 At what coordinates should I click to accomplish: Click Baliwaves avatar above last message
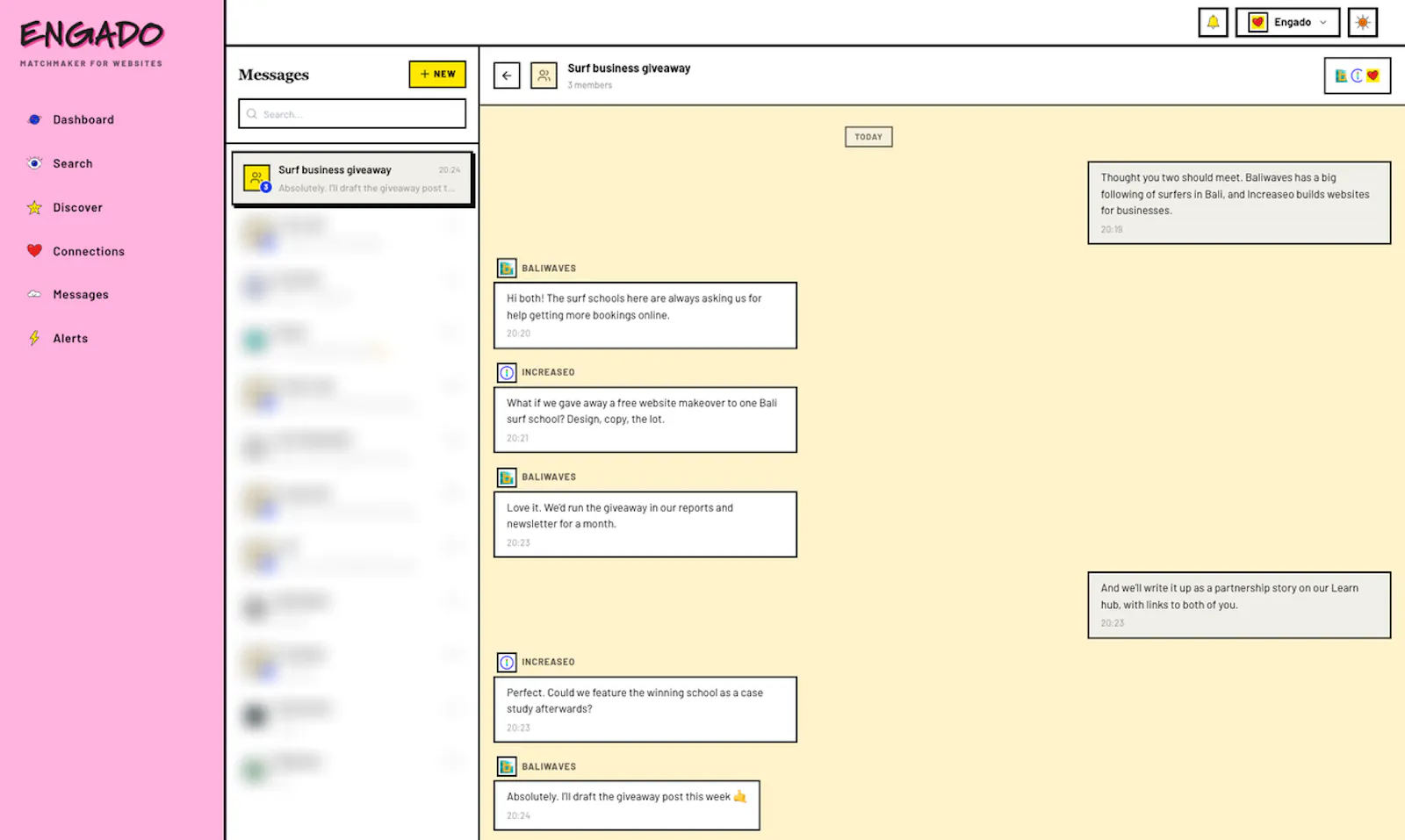coord(507,766)
